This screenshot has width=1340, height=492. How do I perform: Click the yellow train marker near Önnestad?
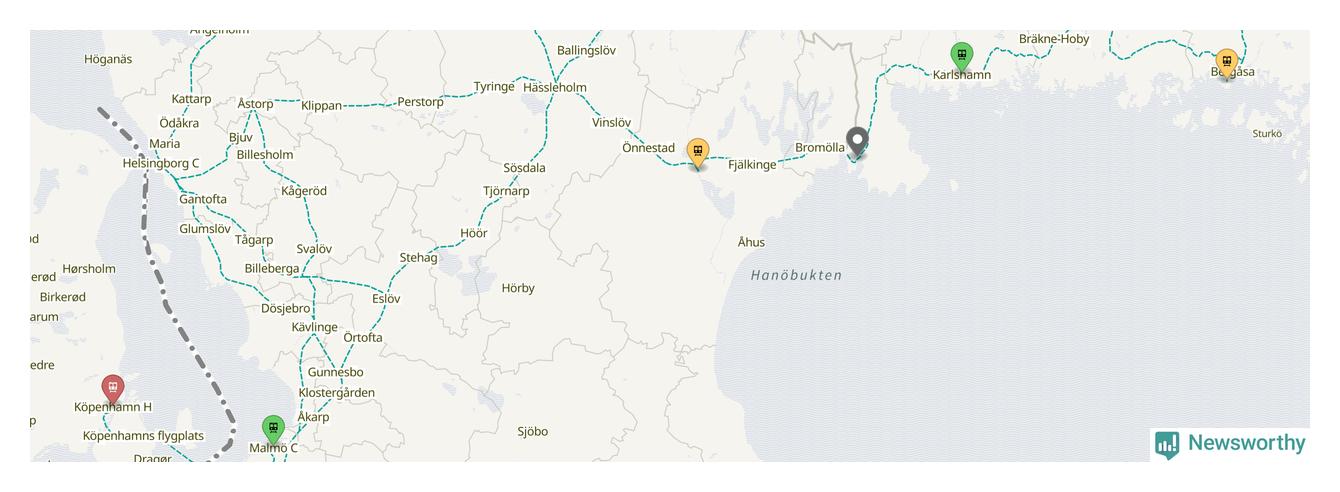pos(698,152)
